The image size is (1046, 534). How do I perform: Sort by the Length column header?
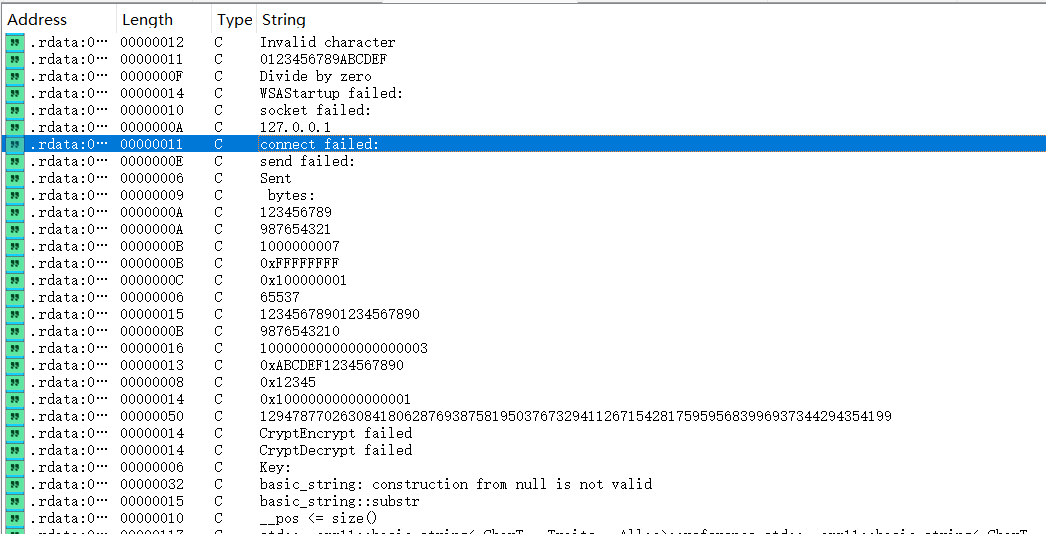click(147, 20)
